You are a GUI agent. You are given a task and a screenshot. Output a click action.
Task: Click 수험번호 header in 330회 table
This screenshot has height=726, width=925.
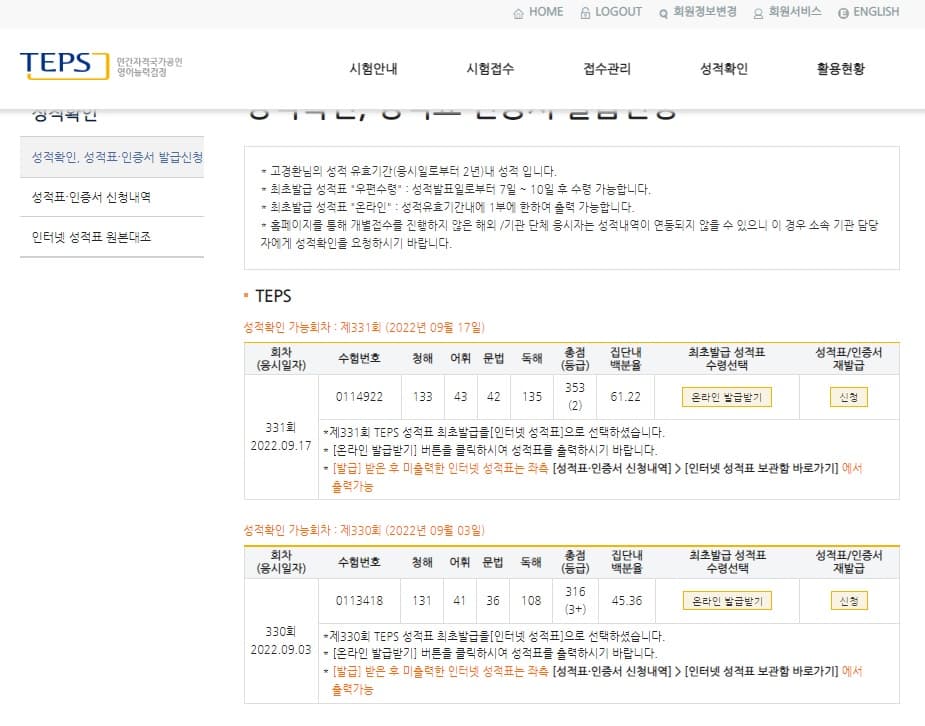(x=359, y=562)
